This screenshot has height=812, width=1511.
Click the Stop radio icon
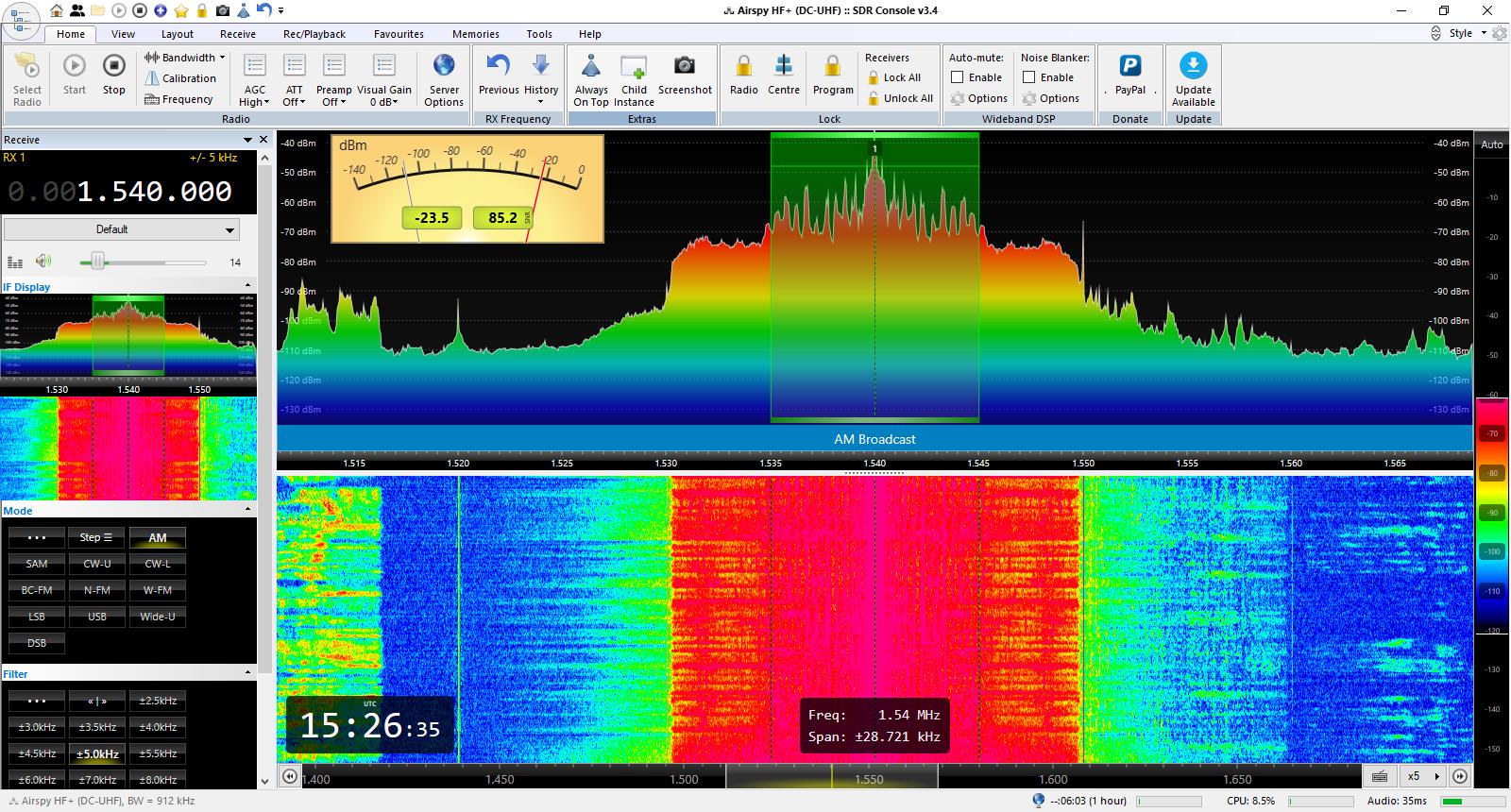point(113,66)
